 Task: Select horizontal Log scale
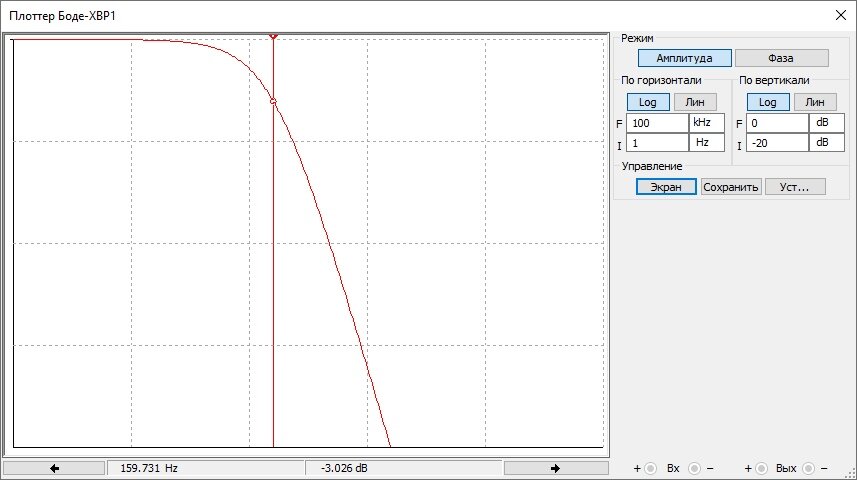pos(648,102)
